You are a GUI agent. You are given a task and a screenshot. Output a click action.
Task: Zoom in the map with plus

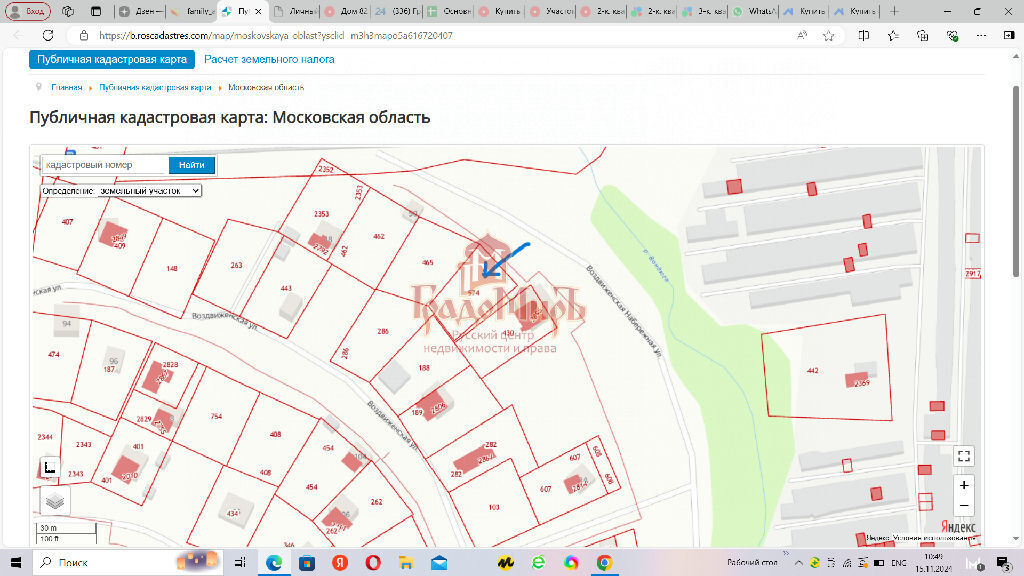coord(963,485)
